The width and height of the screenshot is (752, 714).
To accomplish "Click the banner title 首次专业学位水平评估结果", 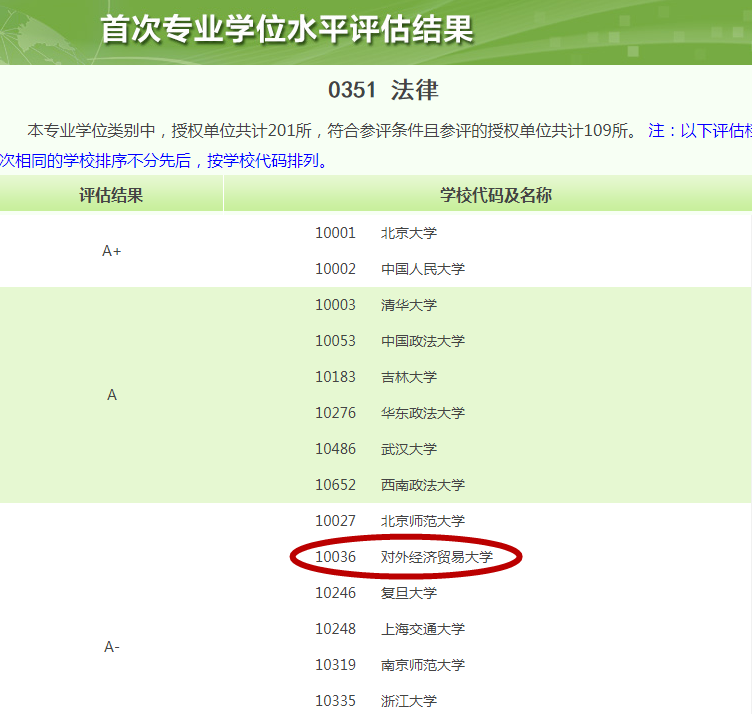I will (x=287, y=30).
